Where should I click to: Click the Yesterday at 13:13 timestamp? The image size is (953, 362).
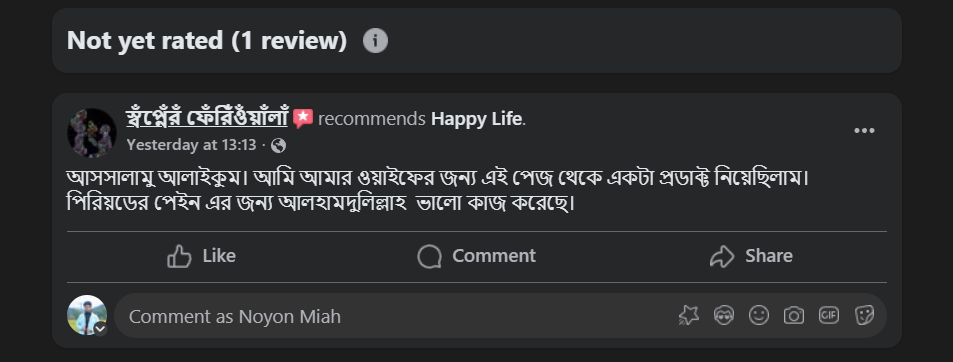191,145
